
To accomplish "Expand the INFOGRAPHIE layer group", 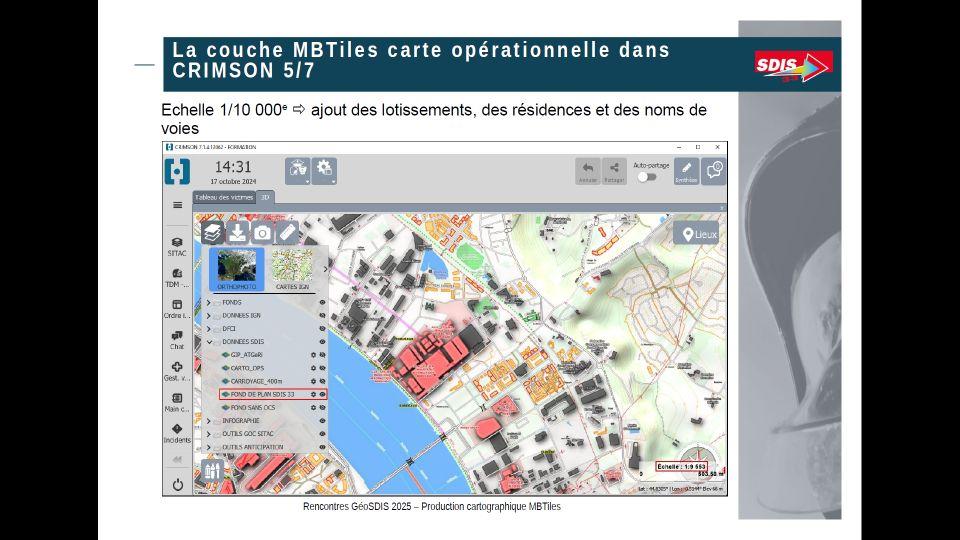I will coord(209,421).
